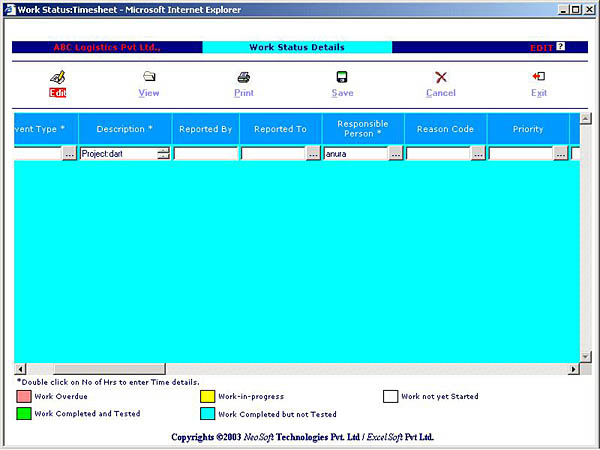
Task: Click the View folder icon
Action: point(149,77)
